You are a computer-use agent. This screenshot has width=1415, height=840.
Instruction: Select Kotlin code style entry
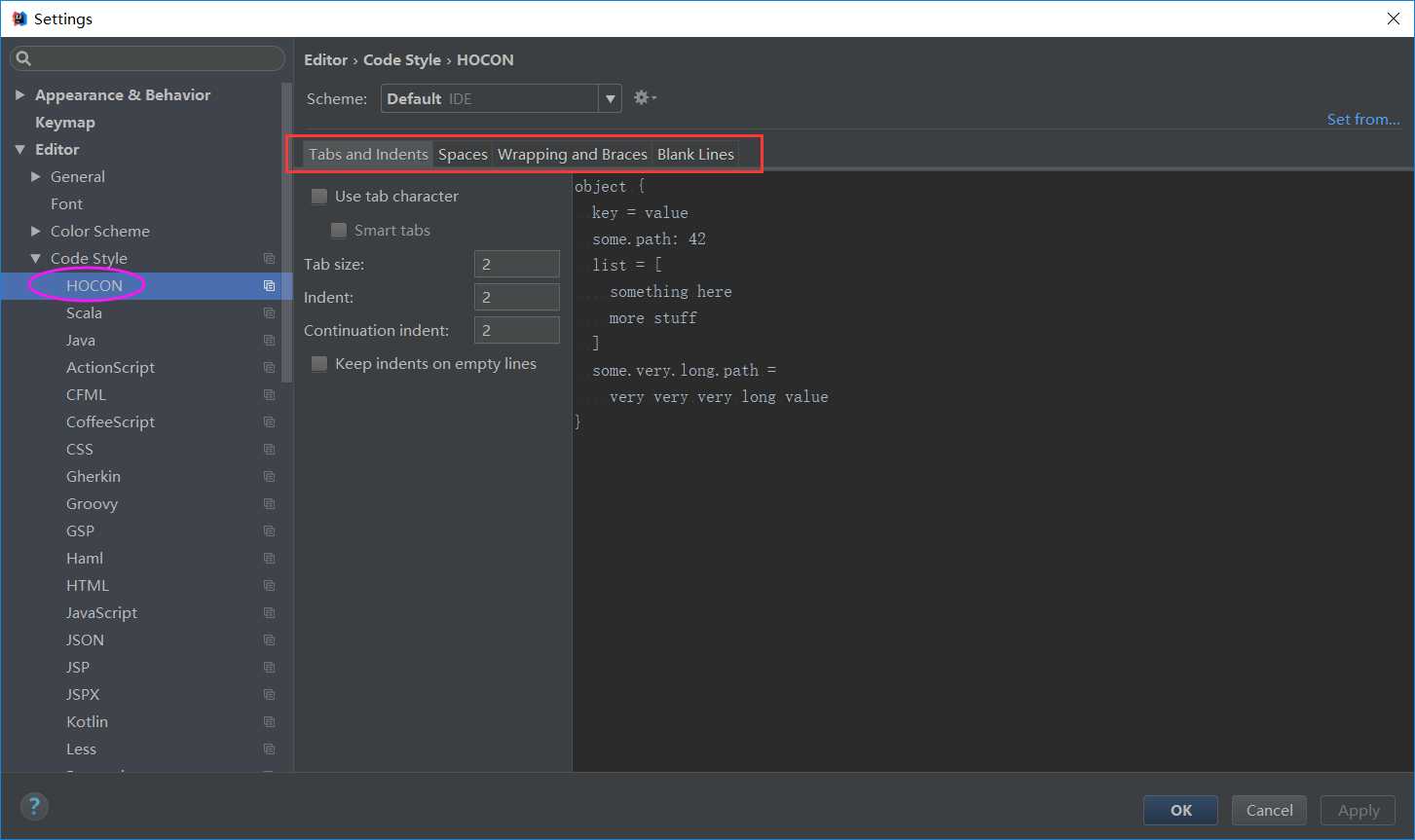(87, 721)
